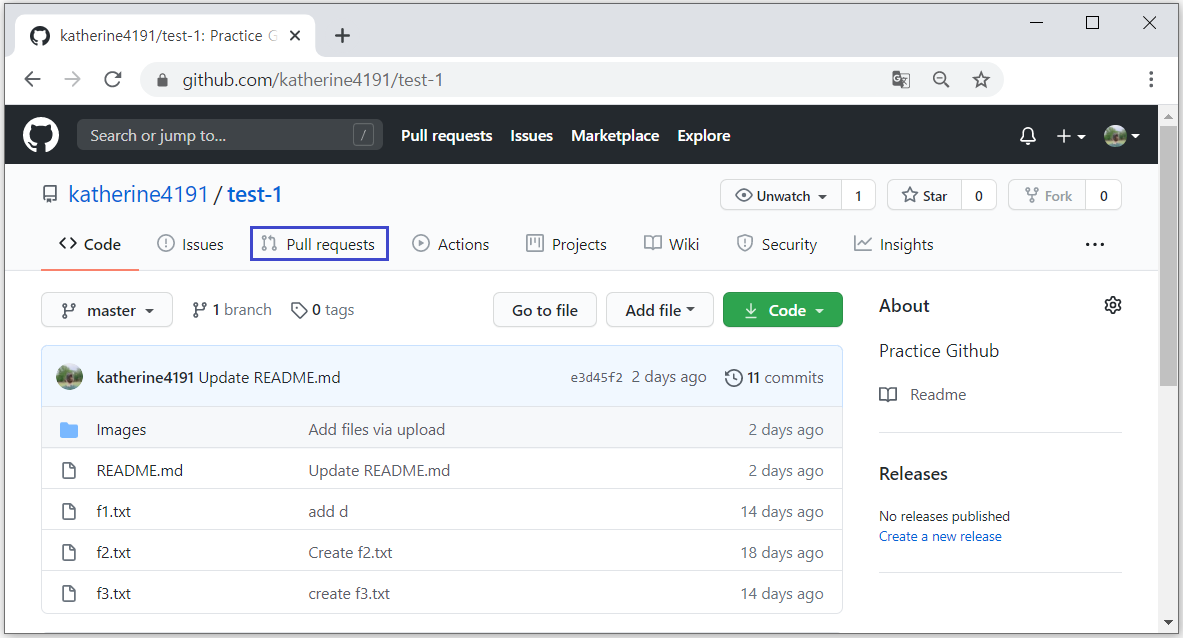
Task: Open f1.txt file
Action: 114,511
